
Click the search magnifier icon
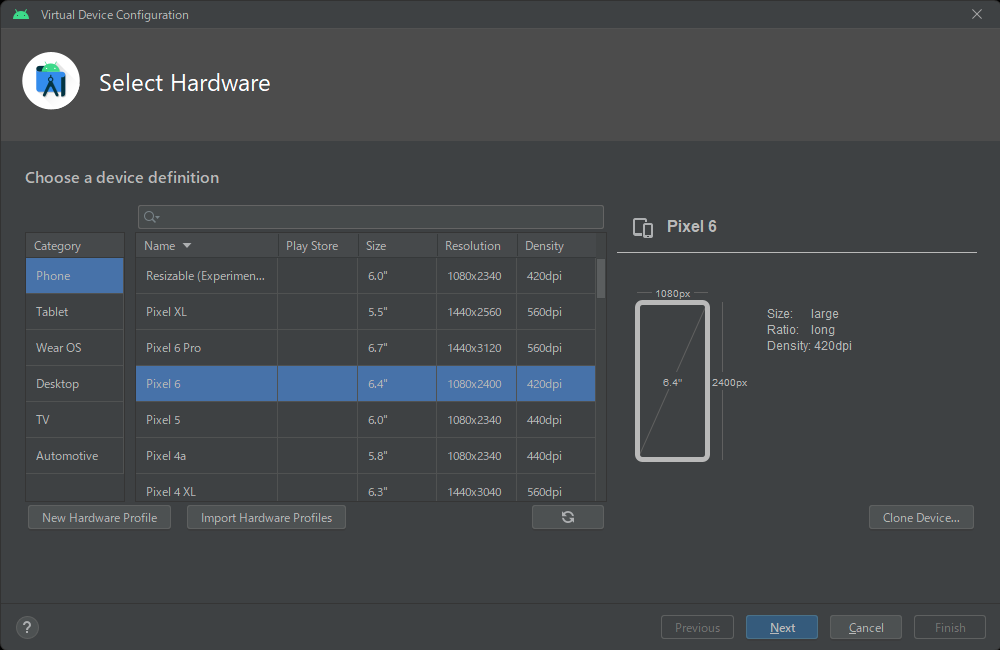click(x=151, y=217)
